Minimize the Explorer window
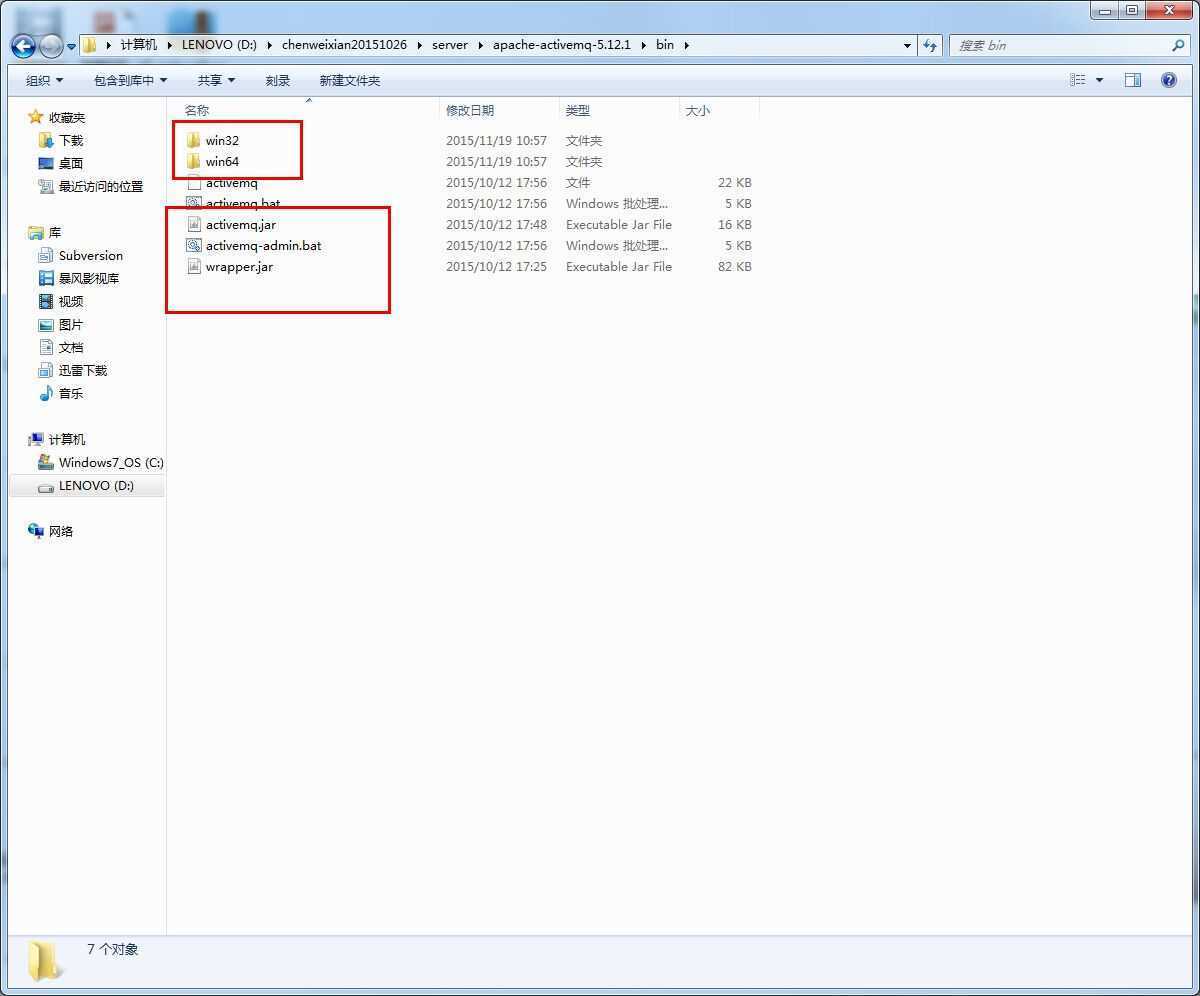 pos(1104,10)
